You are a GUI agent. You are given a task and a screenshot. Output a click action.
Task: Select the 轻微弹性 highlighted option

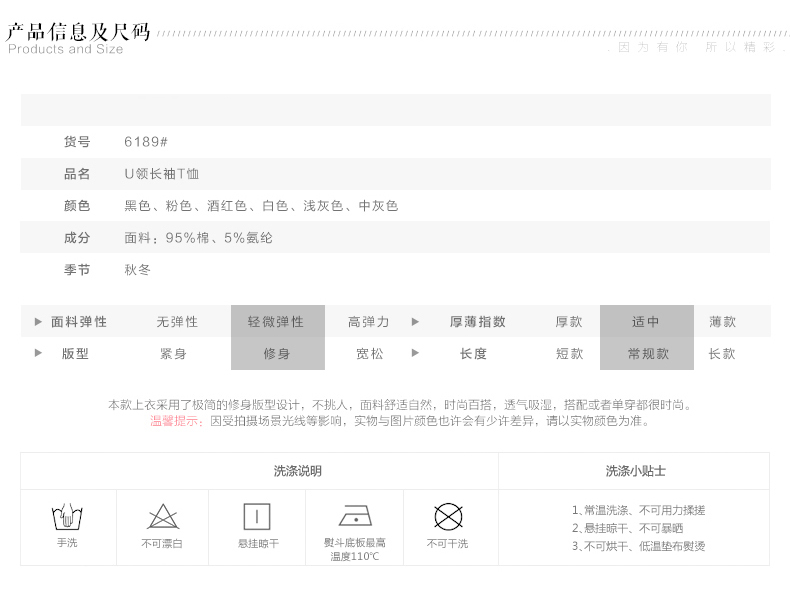pos(278,321)
